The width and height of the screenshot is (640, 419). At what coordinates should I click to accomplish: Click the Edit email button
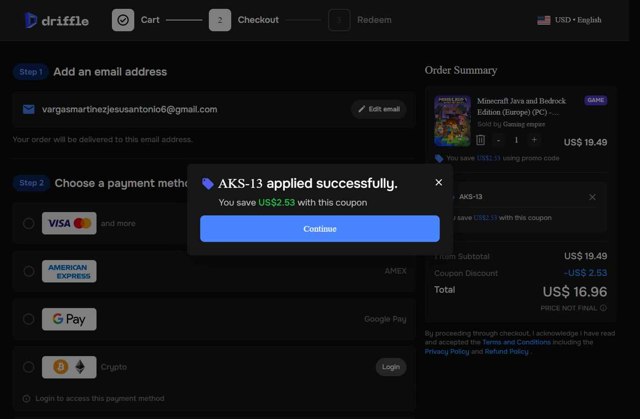379,109
